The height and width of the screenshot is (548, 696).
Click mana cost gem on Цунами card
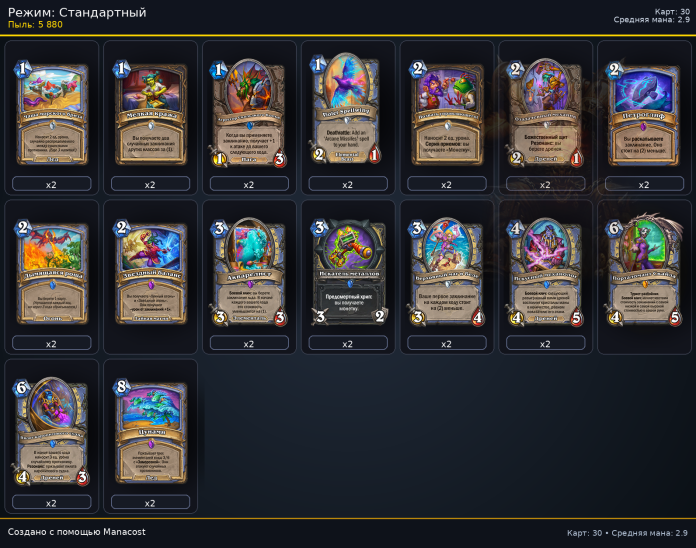click(122, 386)
